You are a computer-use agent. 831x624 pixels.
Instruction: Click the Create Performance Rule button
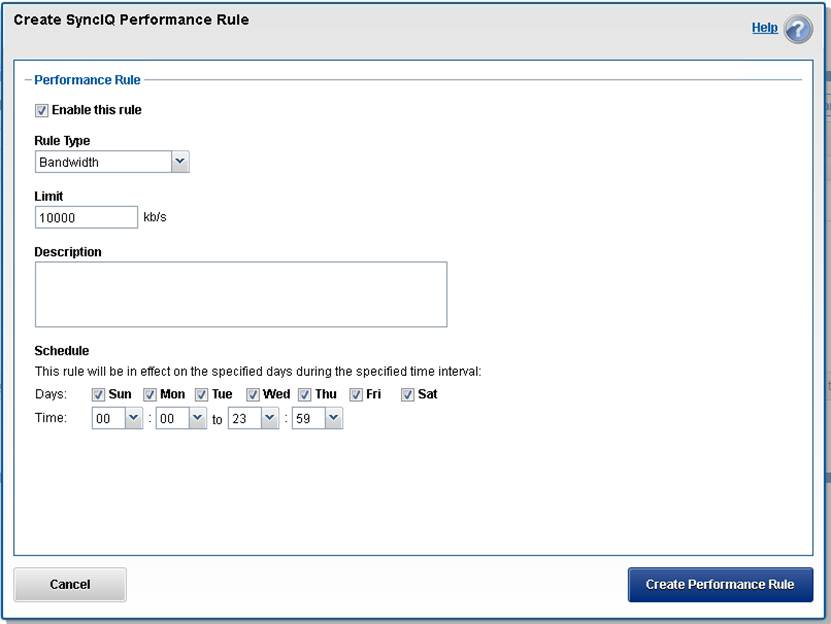(720, 585)
